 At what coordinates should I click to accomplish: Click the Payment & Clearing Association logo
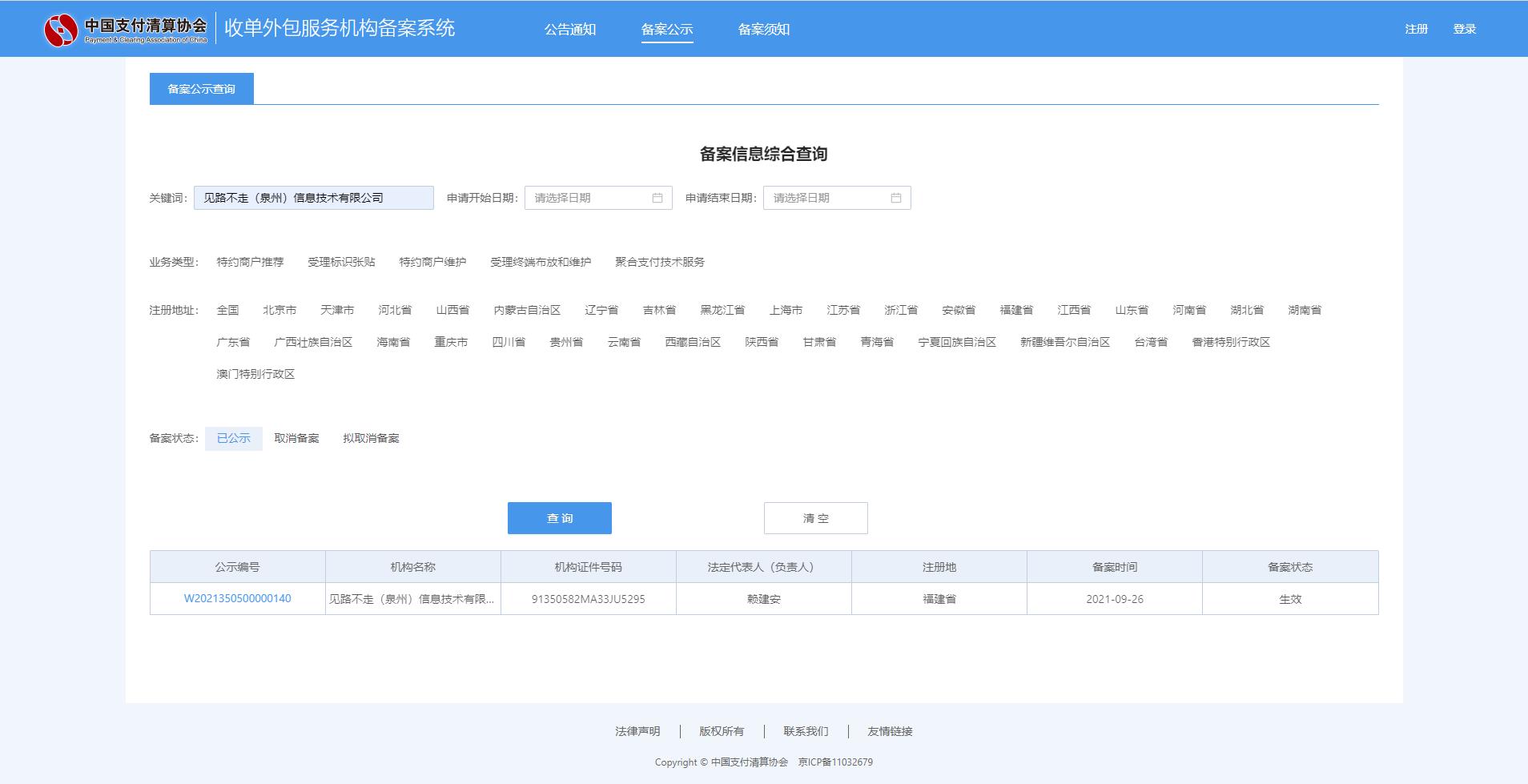(126, 30)
